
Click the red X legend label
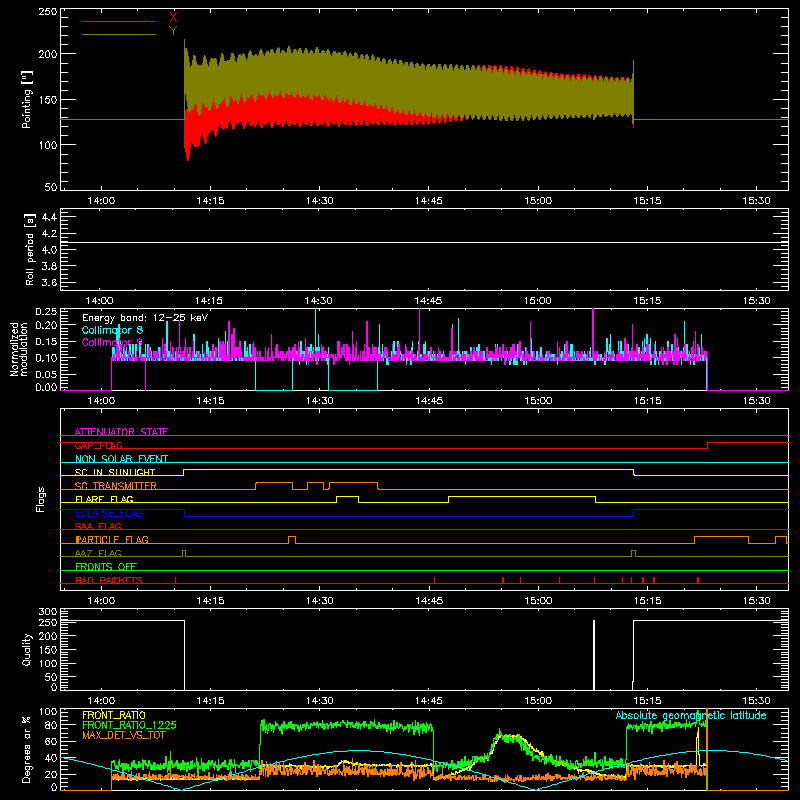[x=173, y=17]
